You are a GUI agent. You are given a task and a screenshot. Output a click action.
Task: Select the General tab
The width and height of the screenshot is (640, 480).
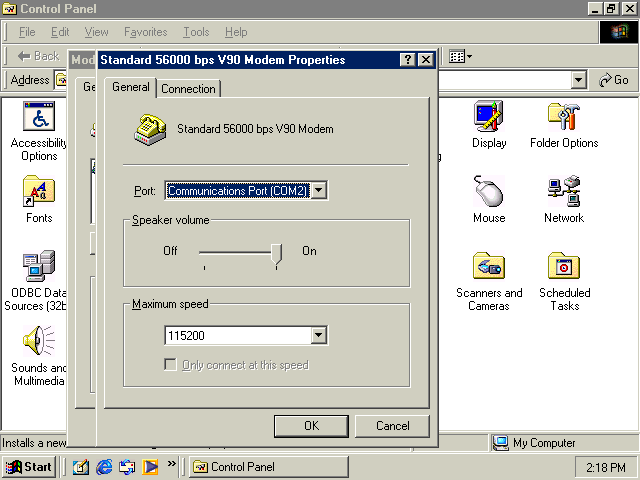pos(131,87)
